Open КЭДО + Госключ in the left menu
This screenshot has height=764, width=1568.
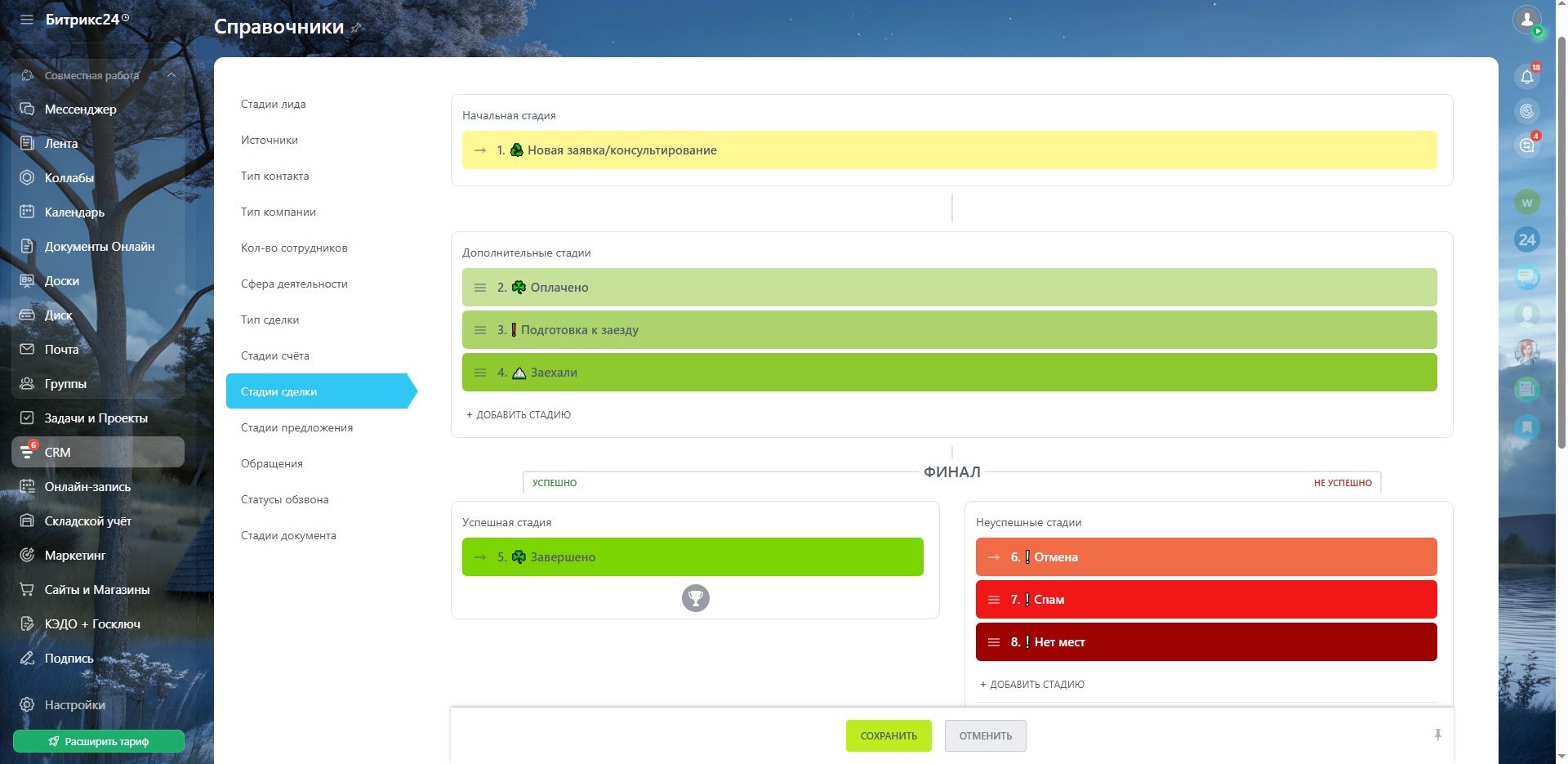pyautogui.click(x=98, y=624)
